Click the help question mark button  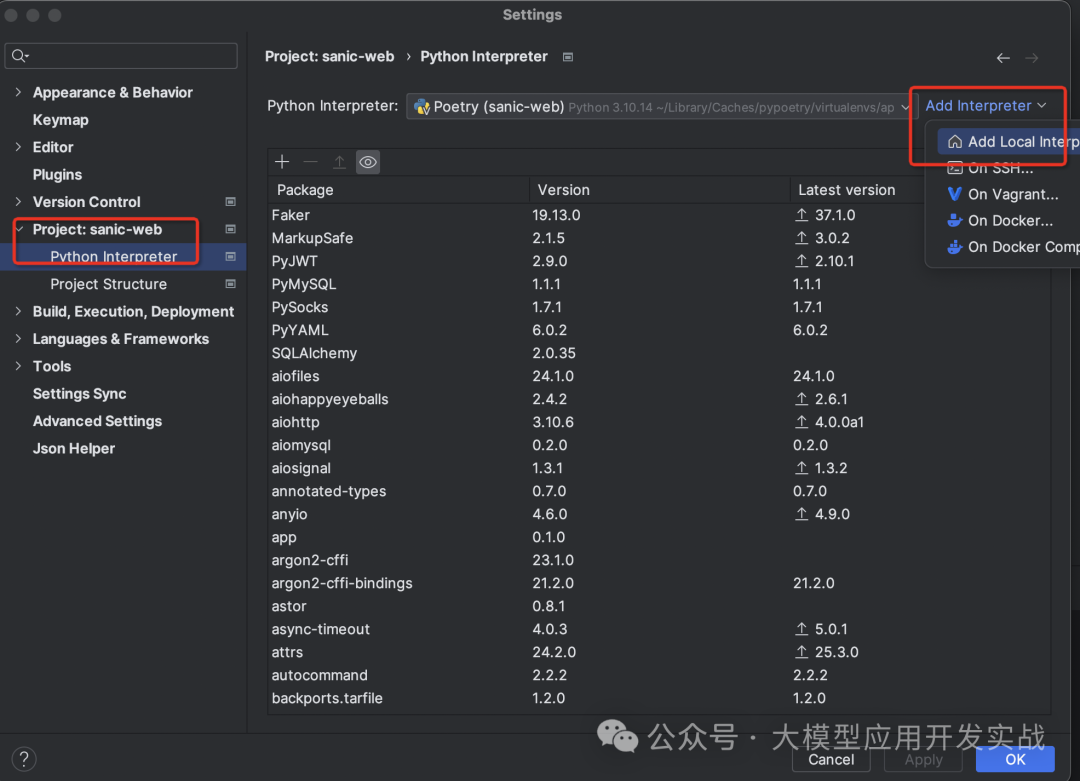click(24, 759)
